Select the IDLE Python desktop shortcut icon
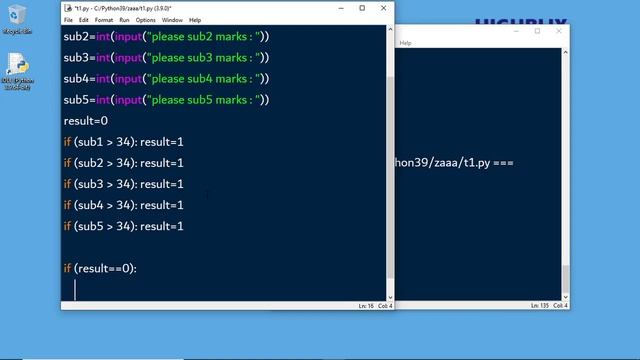 pos(18,71)
